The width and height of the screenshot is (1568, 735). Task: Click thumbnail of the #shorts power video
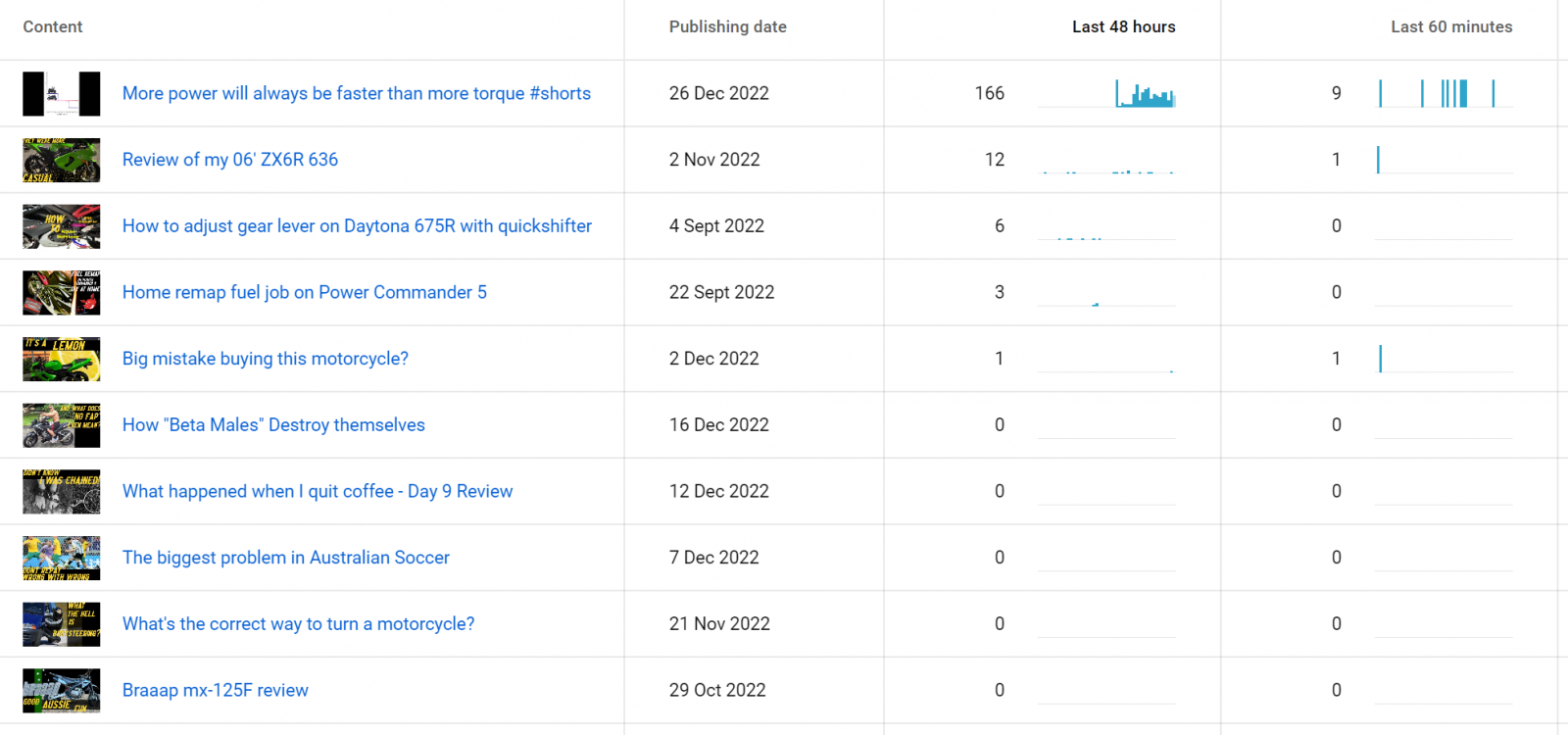[x=61, y=94]
